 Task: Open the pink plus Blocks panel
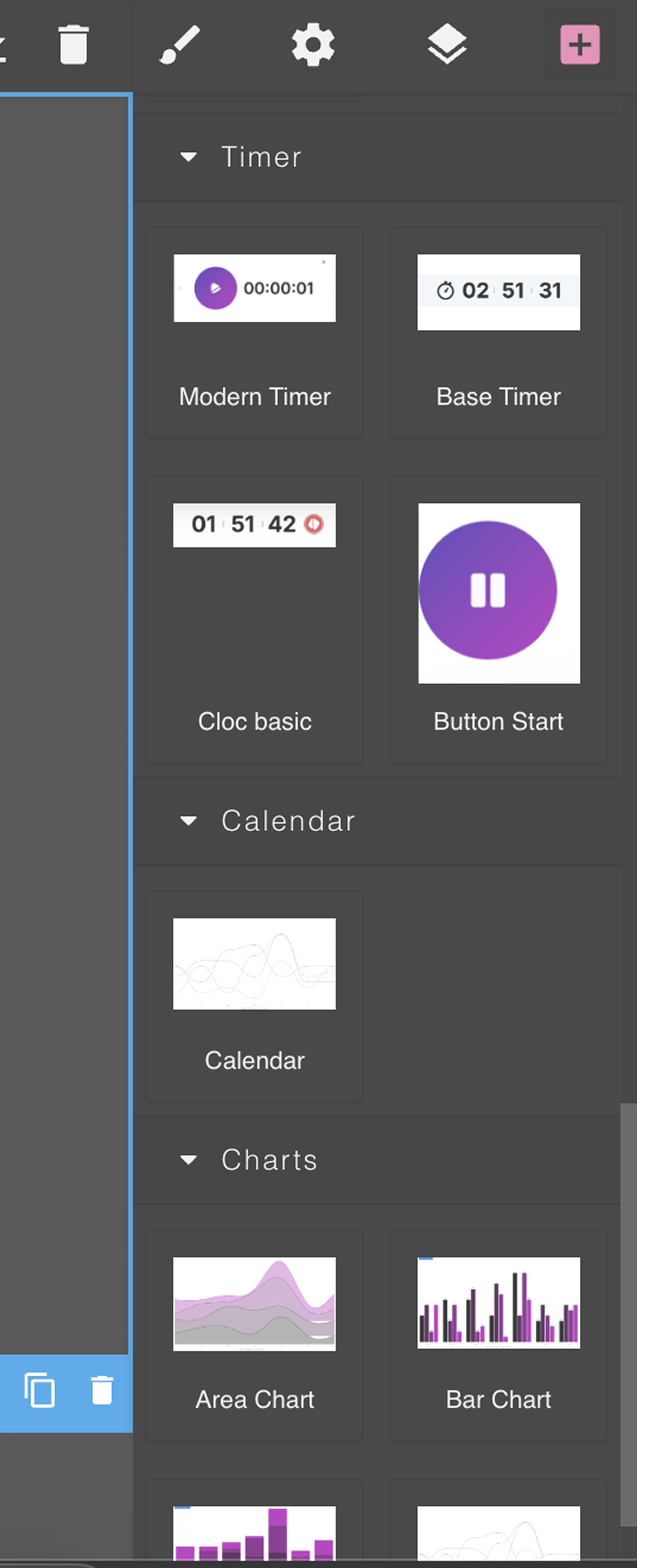coord(580,44)
